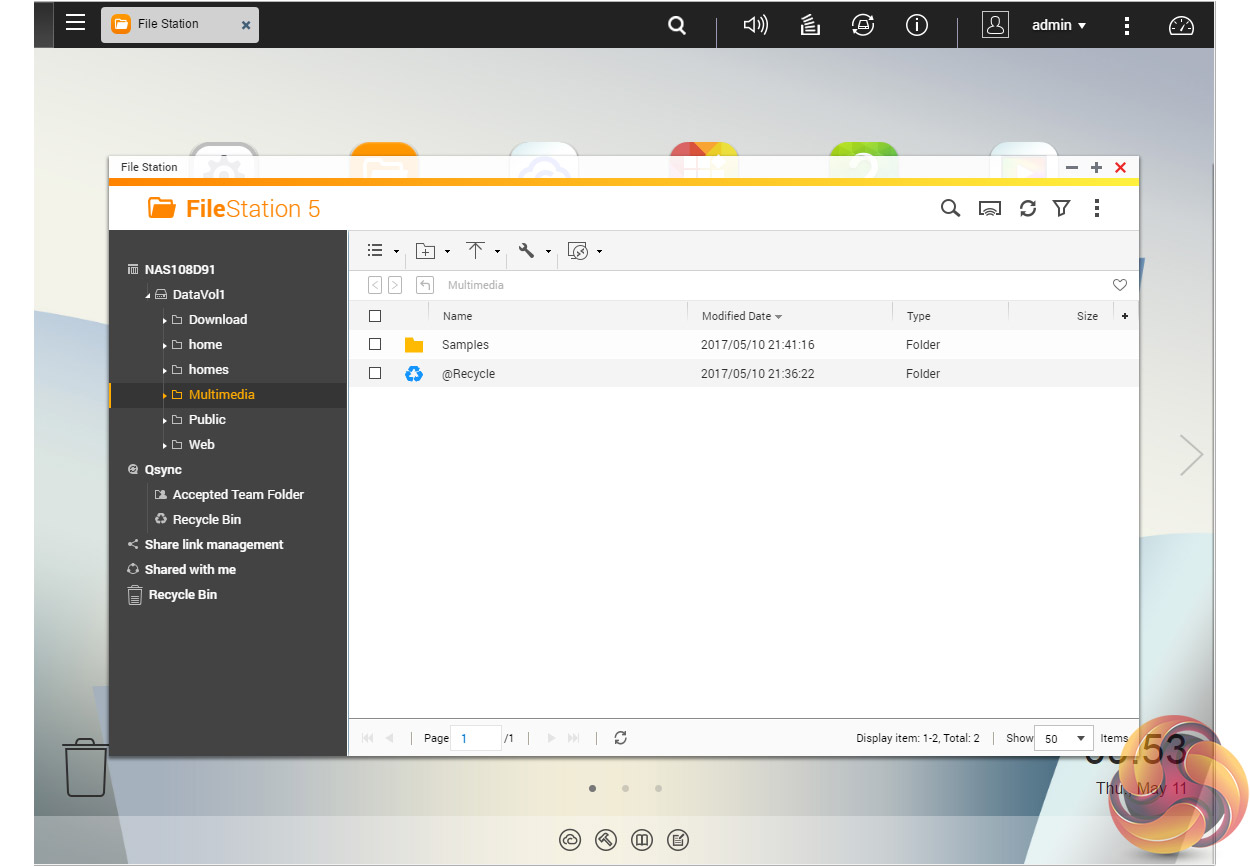Click the bottom bar book icon

pos(642,840)
